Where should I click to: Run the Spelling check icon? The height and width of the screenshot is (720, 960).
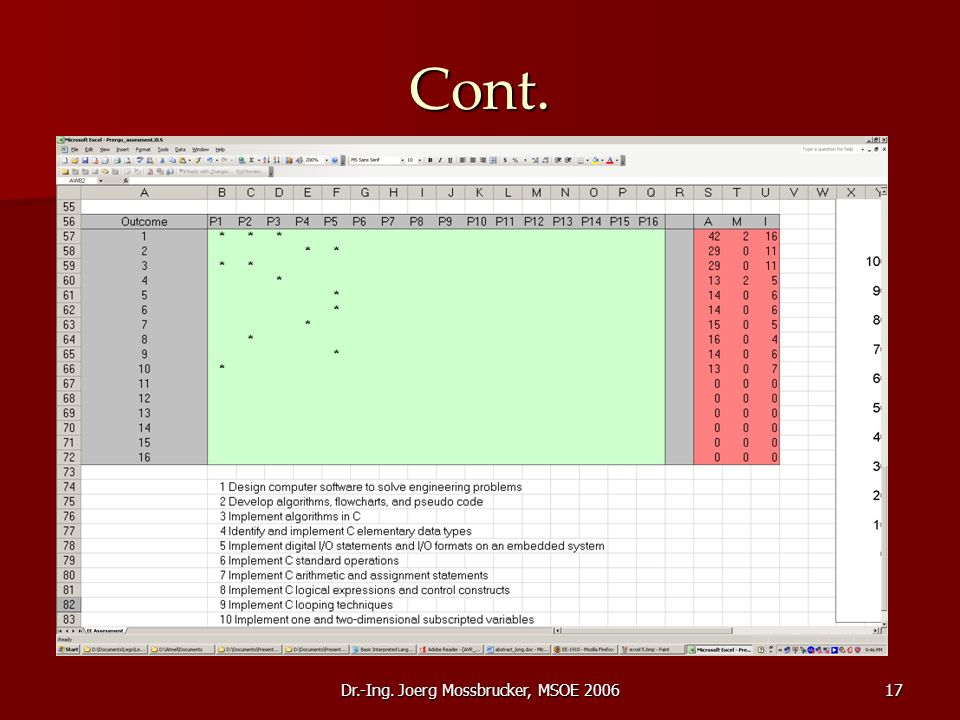(x=140, y=160)
